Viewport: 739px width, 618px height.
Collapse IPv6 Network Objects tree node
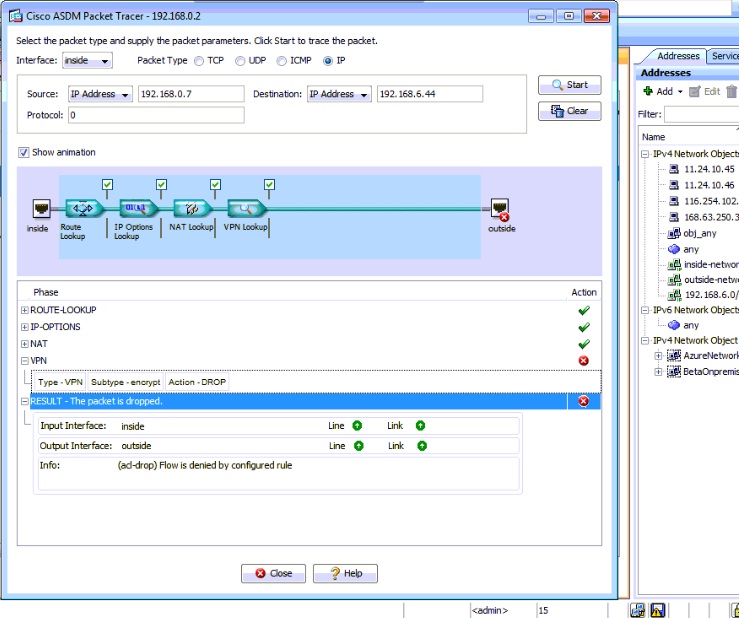click(x=645, y=310)
